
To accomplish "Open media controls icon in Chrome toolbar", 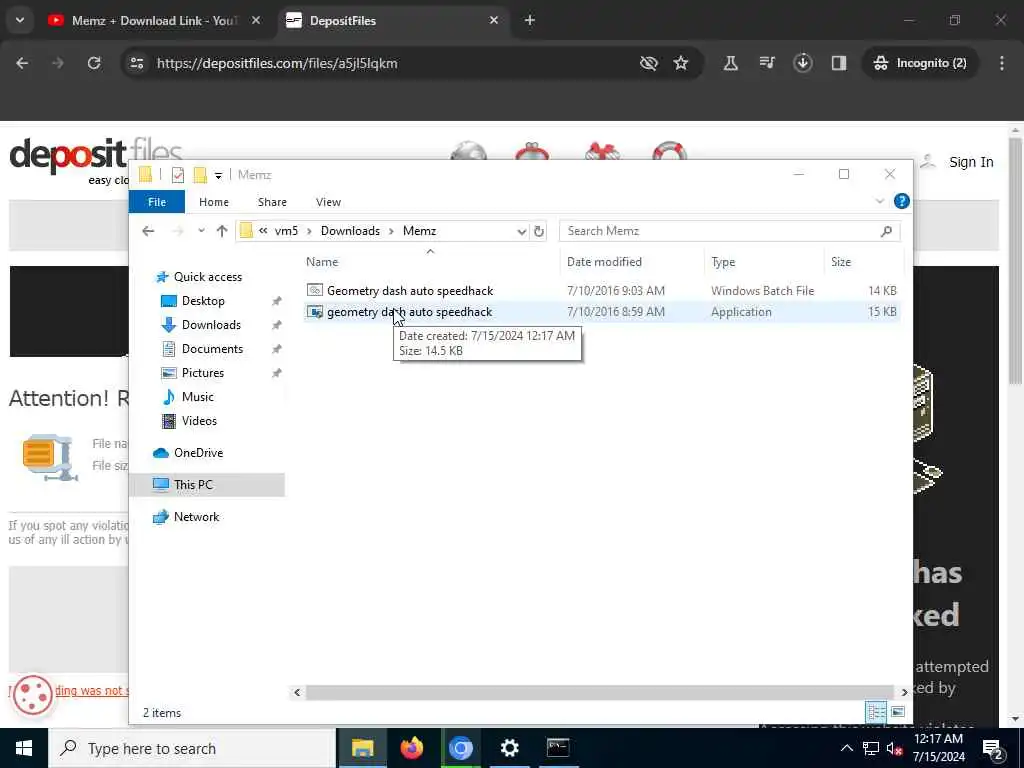I will click(767, 63).
